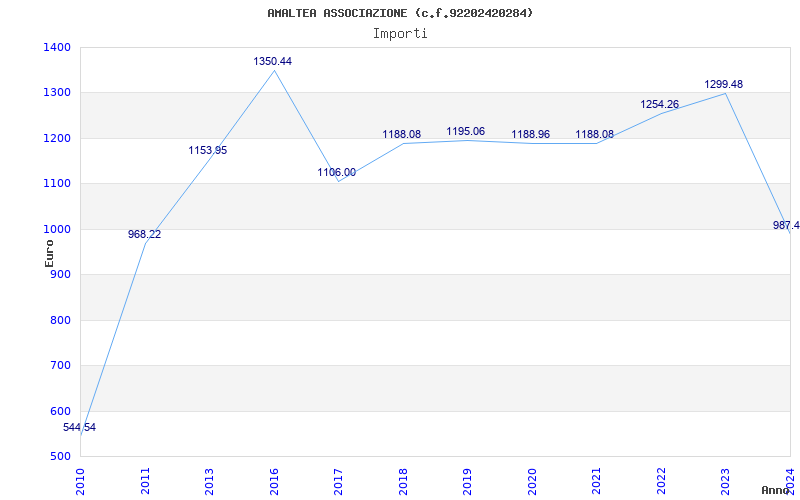Select the 1350.44 data label
This screenshot has width=800, height=500.
[x=272, y=61]
